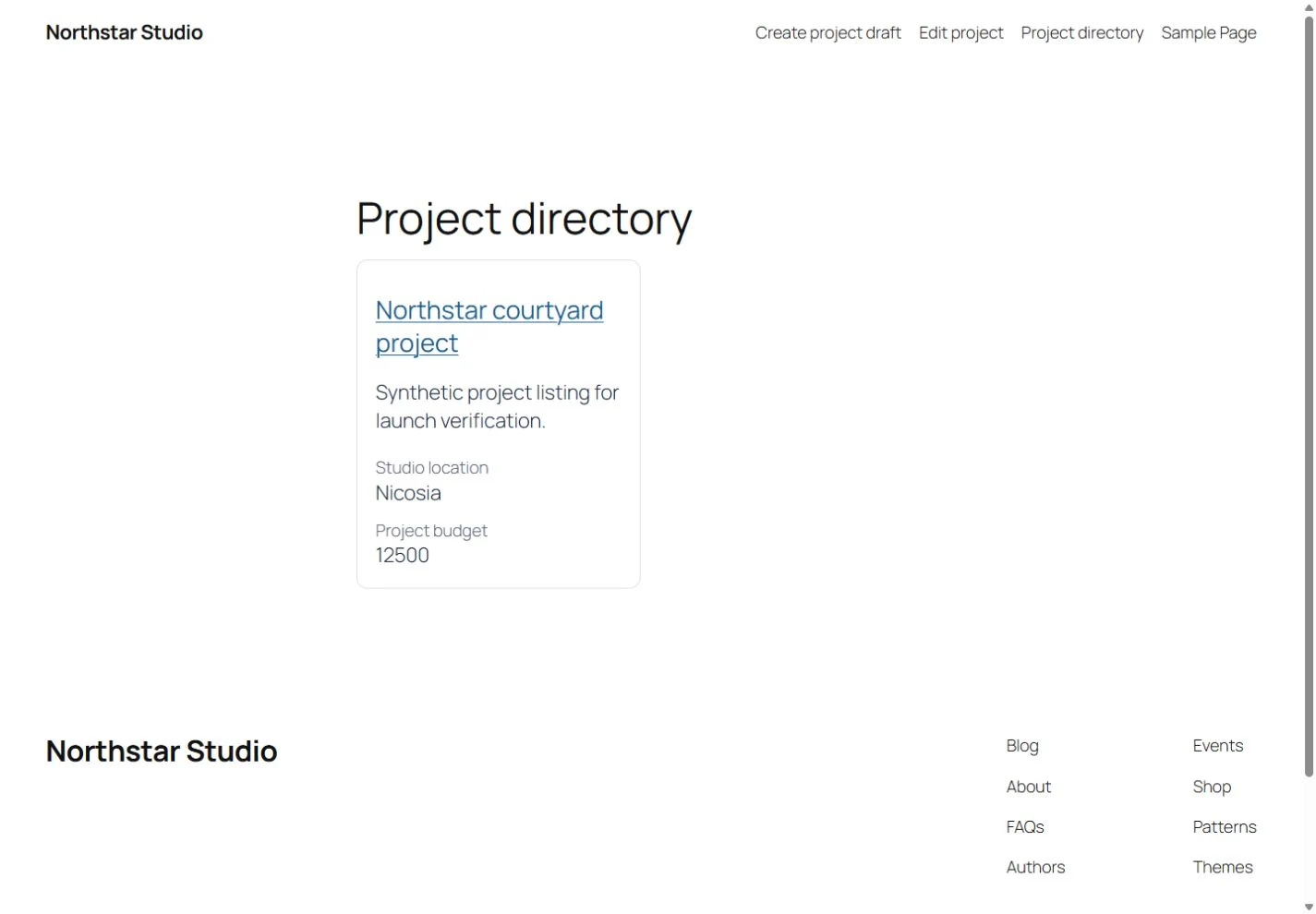1316x914 pixels.
Task: Go to the Themes footer link
Action: pyautogui.click(x=1223, y=867)
